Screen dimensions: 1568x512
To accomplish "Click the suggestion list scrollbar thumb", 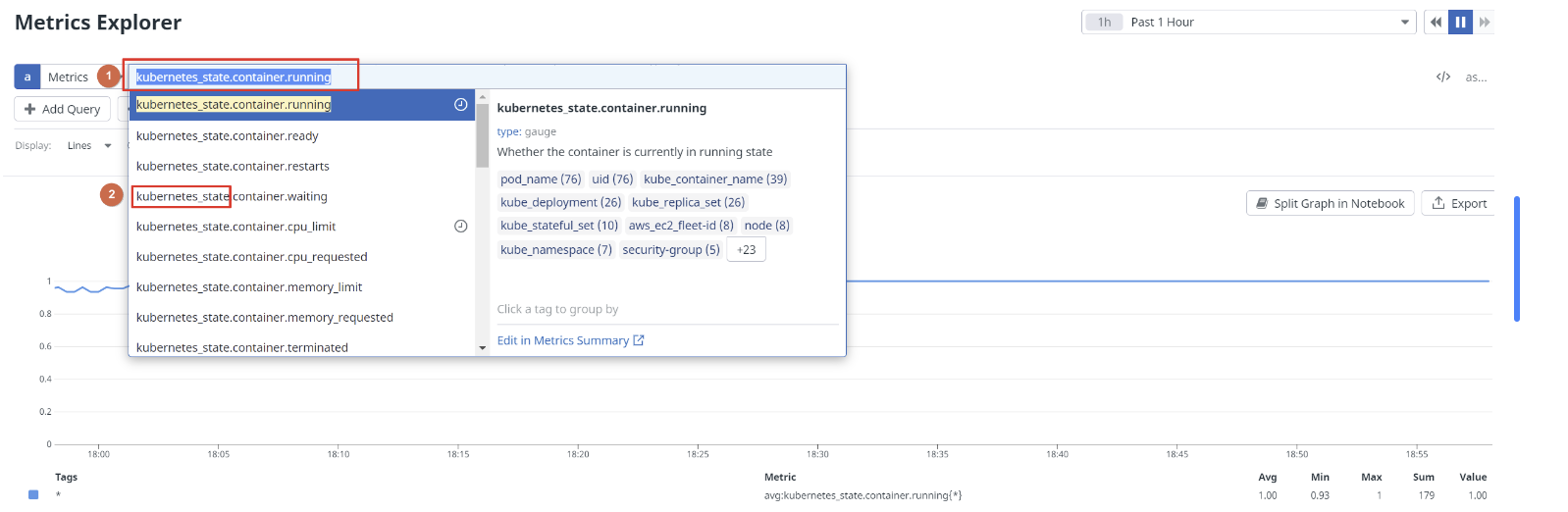I will coord(482,135).
